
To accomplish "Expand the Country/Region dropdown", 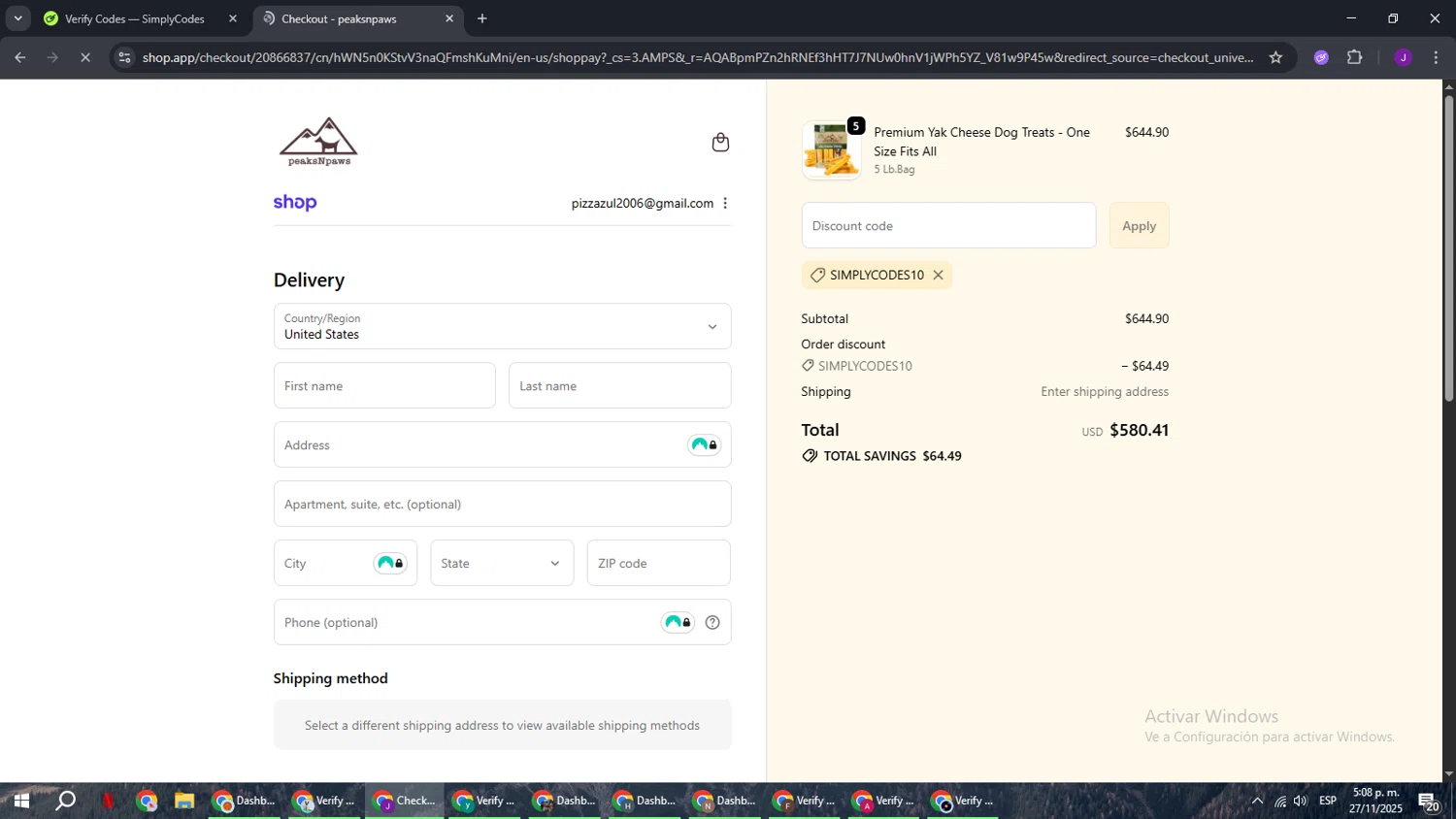I will (x=502, y=326).
